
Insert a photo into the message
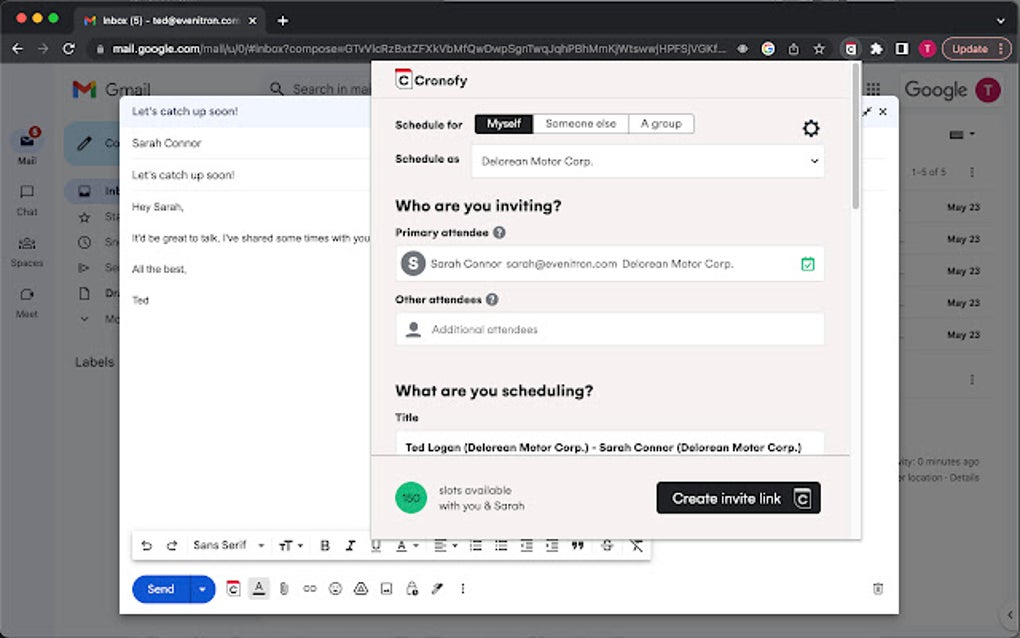385,589
